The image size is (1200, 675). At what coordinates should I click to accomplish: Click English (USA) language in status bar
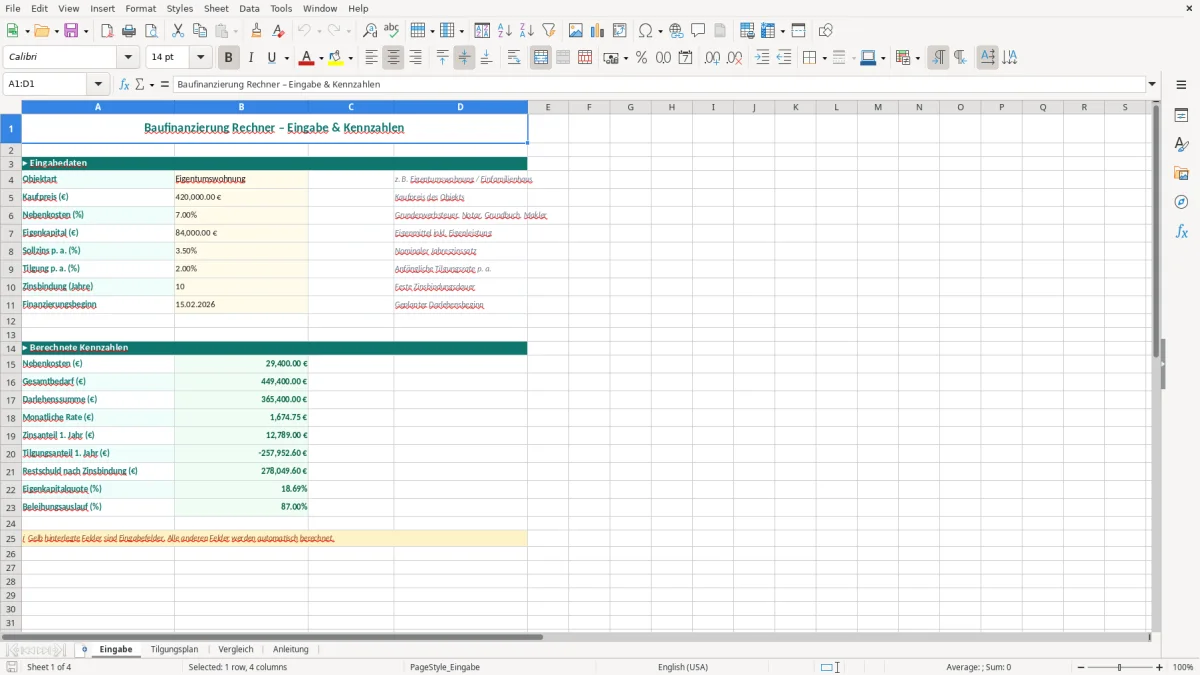coord(683,667)
